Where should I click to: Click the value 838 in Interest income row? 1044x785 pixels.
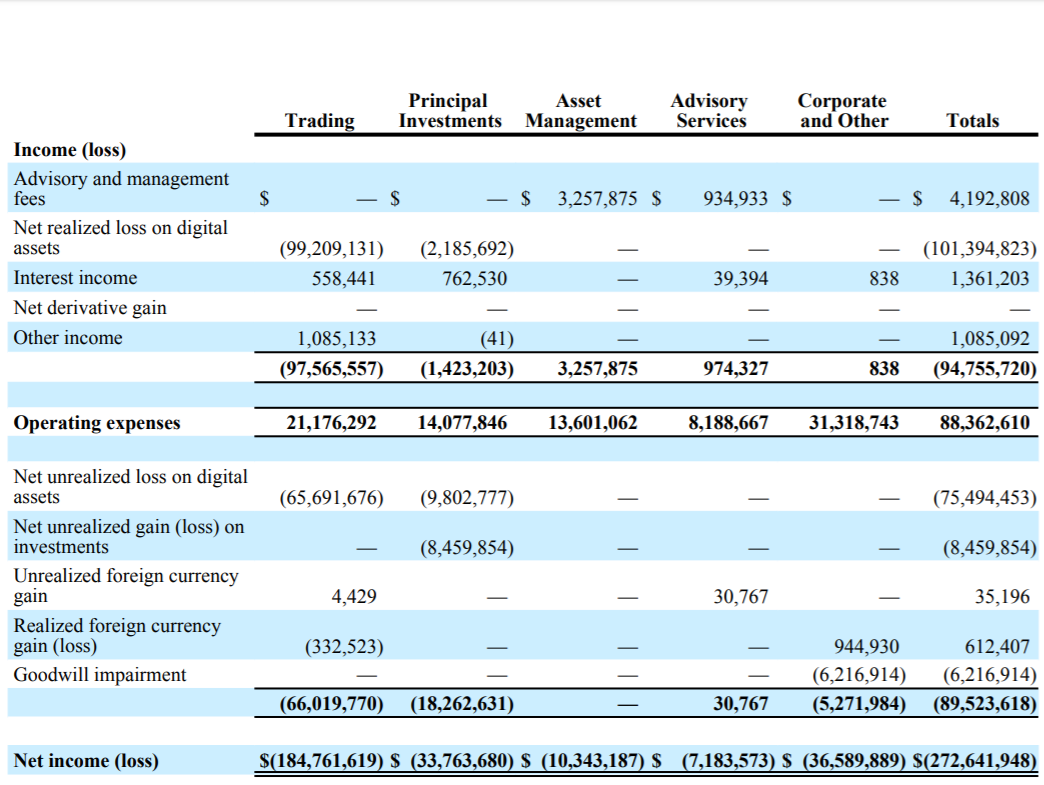point(884,278)
